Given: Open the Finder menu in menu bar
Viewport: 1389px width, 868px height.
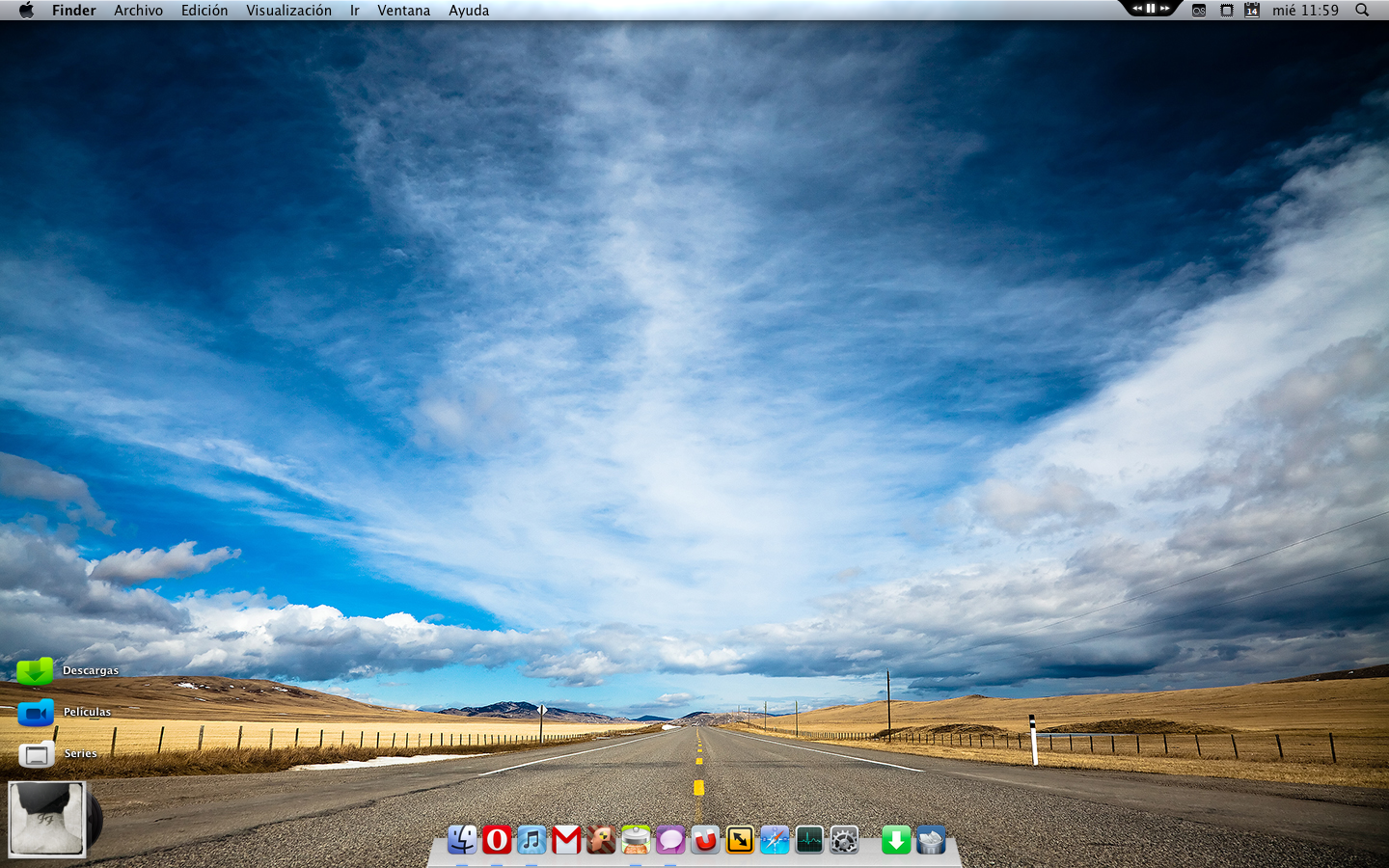Looking at the screenshot, I should tap(74, 10).
